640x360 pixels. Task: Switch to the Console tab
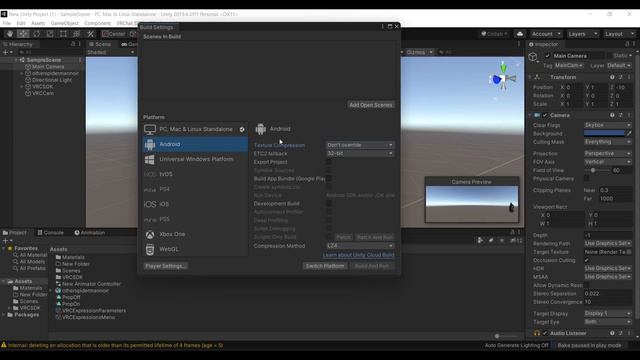51,233
